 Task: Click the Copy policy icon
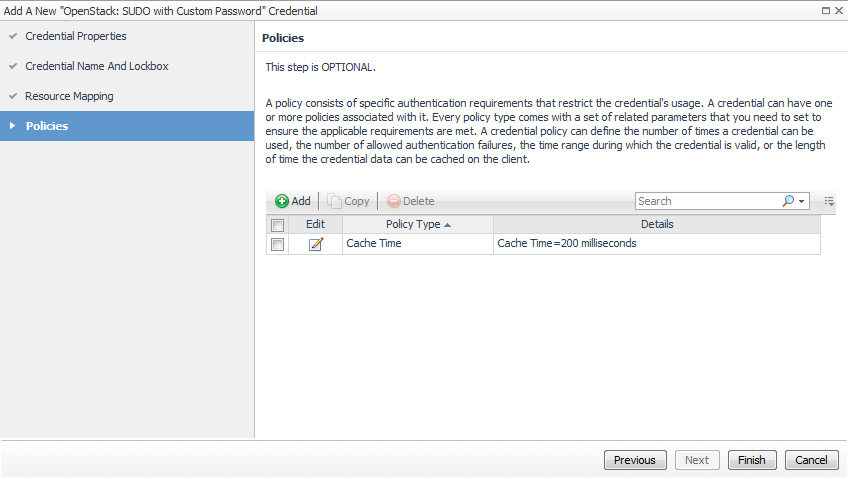[x=335, y=201]
